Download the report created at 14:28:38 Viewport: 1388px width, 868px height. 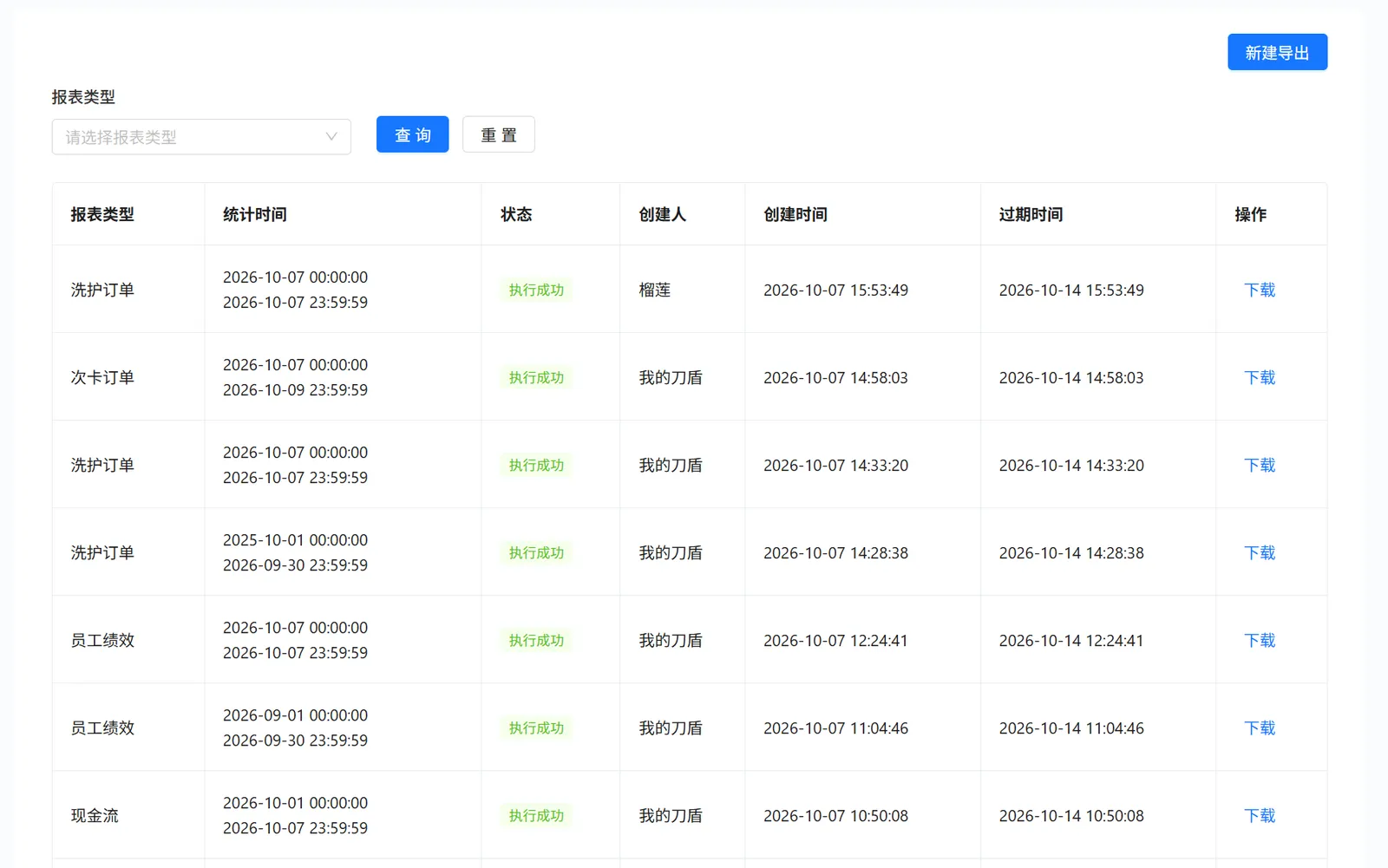(1260, 552)
